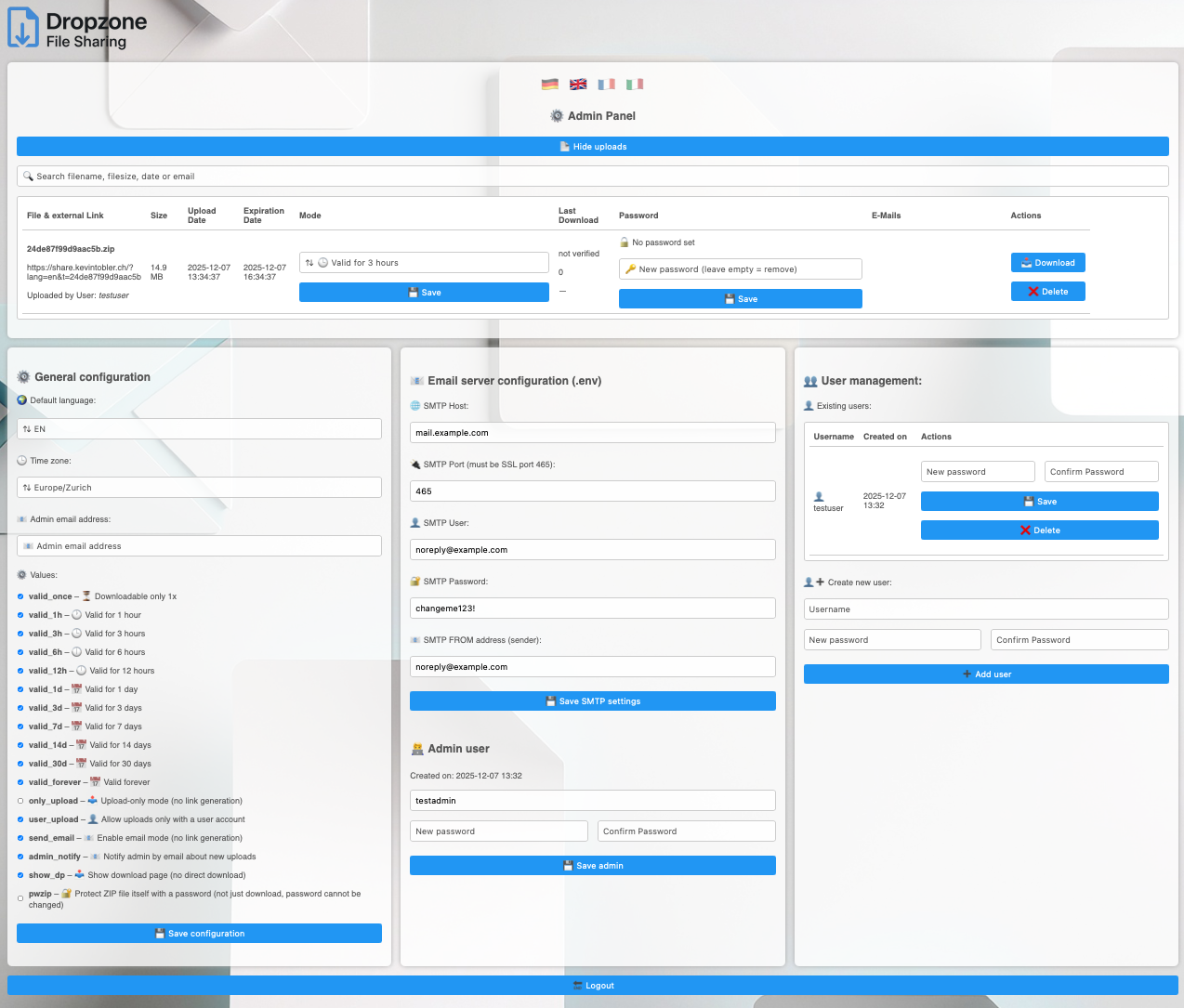Enable the pwzip ZIP password protection option
The image size is (1184, 1008).
tap(19, 898)
